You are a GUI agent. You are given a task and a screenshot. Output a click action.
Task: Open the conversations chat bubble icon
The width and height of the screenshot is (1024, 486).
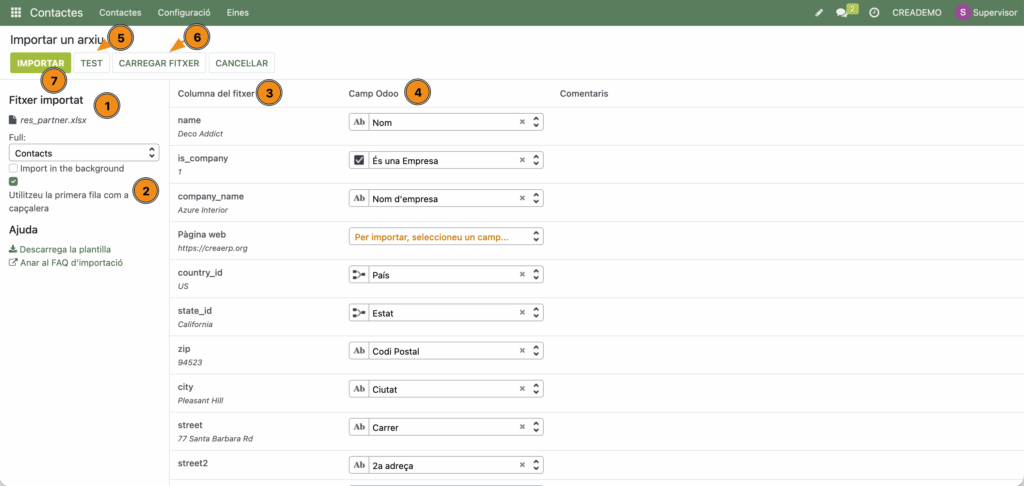[x=842, y=13]
